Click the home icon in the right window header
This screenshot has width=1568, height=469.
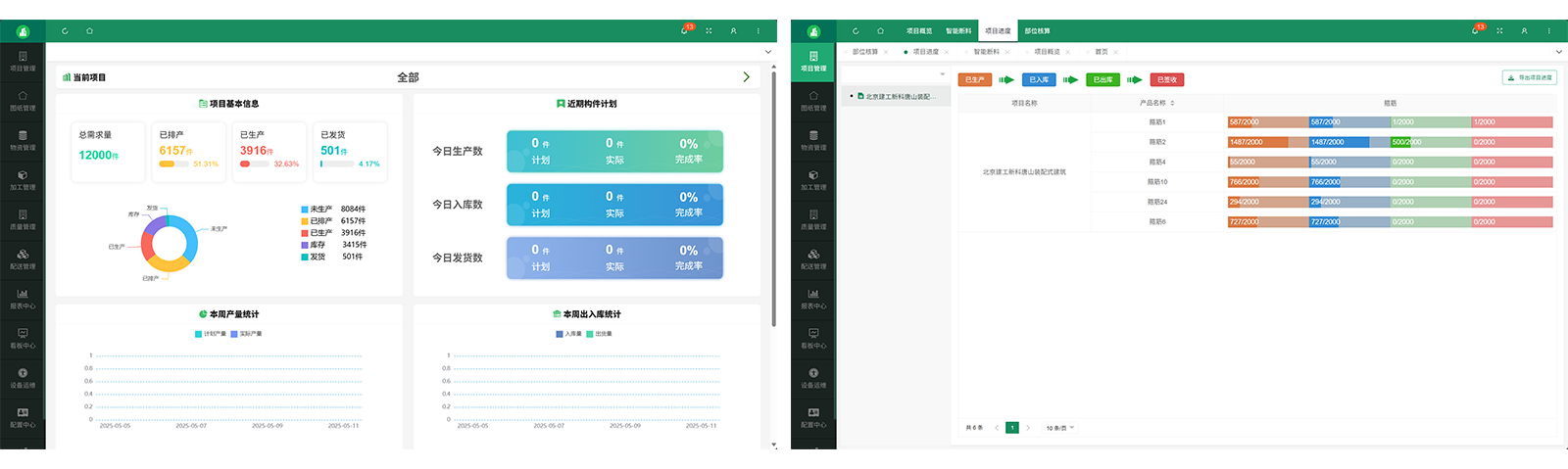click(880, 30)
